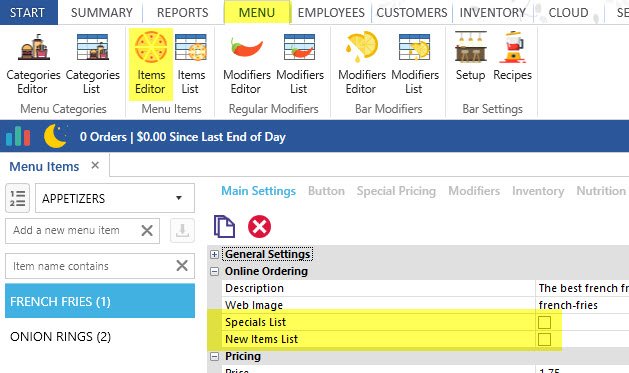Viewport: 629px width, 373px height.
Task: Collapse Online Ordering section
Action: point(215,272)
